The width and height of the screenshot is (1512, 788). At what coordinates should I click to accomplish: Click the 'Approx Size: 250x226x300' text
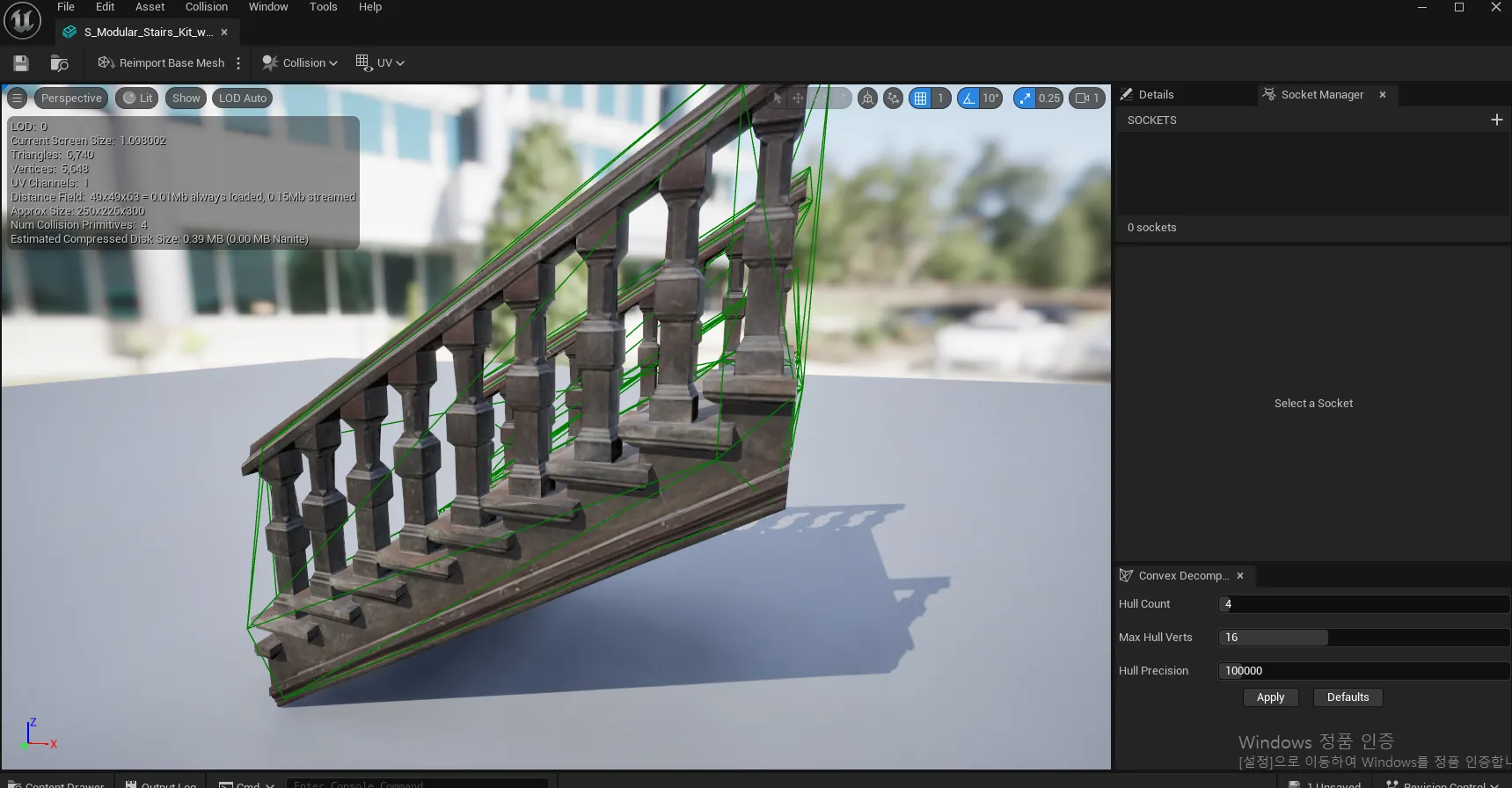point(77,211)
